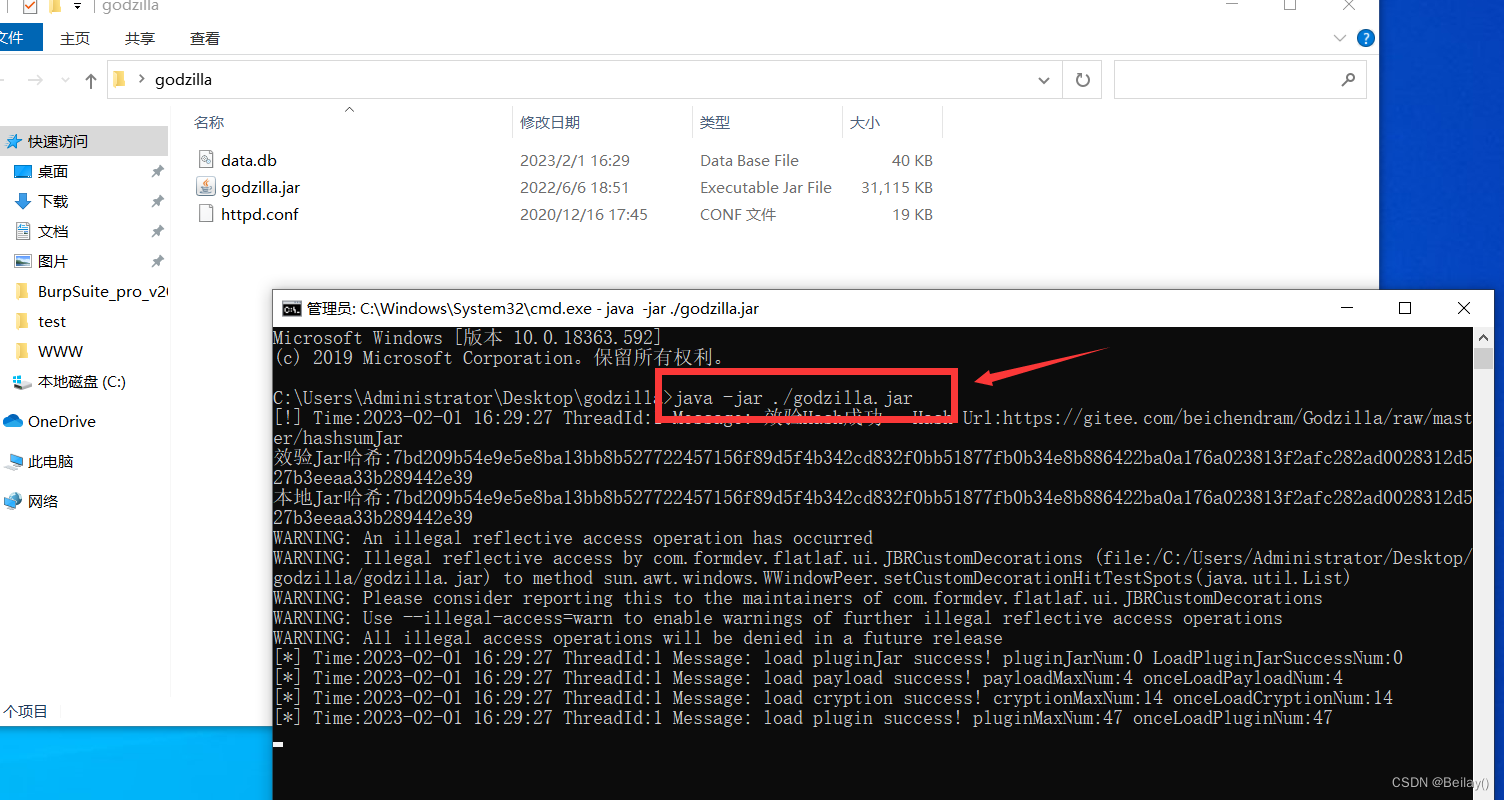Open the 共享 ribbon tab
The image size is (1504, 800).
[x=140, y=38]
